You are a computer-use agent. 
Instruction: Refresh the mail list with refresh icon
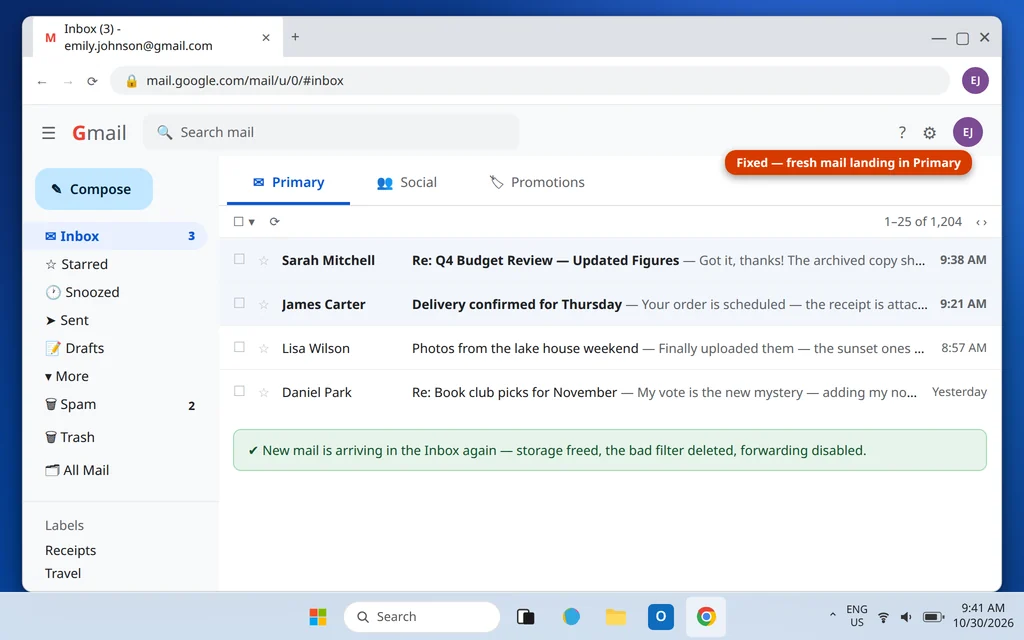pyautogui.click(x=274, y=221)
